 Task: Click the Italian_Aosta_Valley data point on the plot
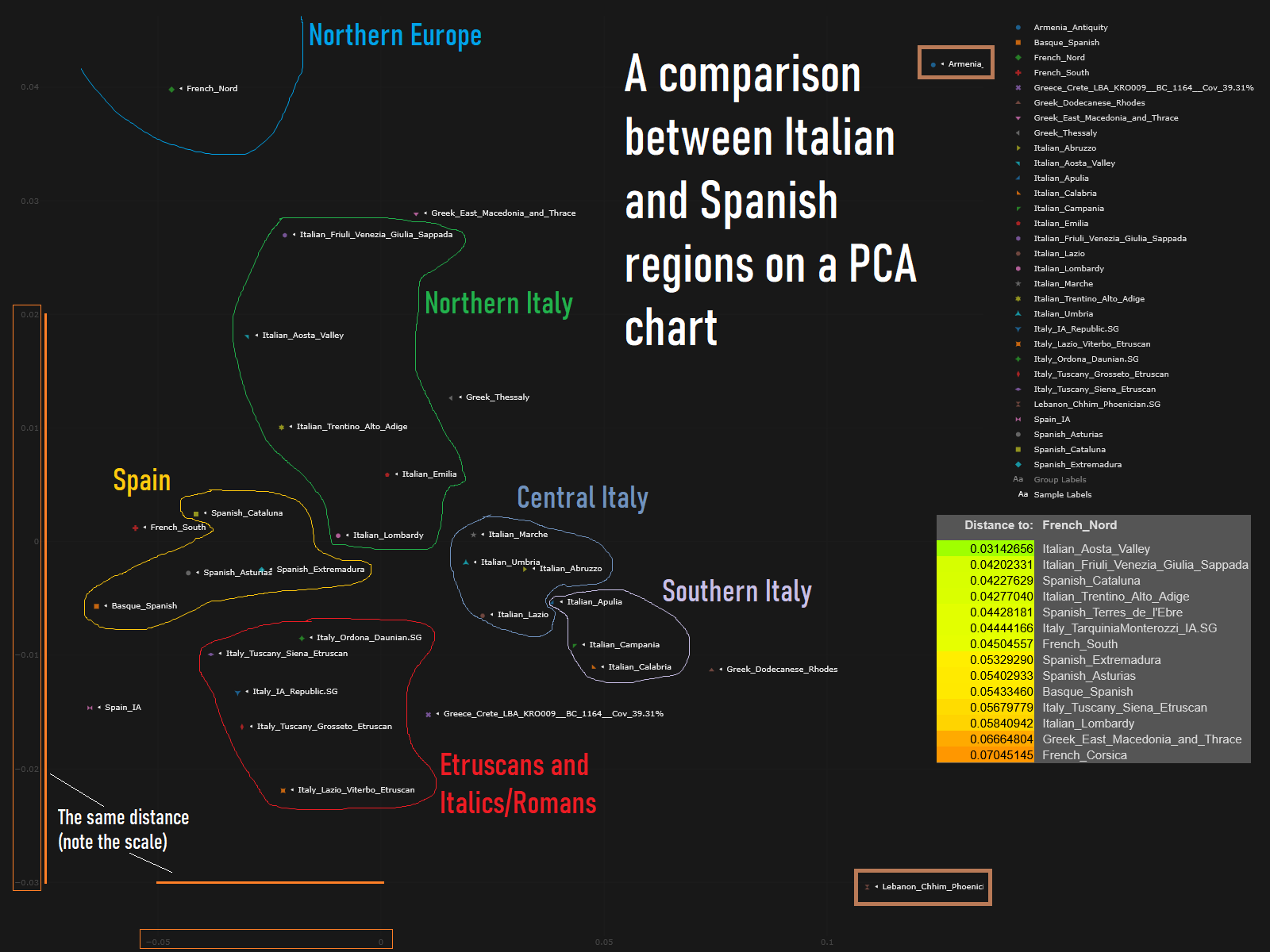point(247,336)
